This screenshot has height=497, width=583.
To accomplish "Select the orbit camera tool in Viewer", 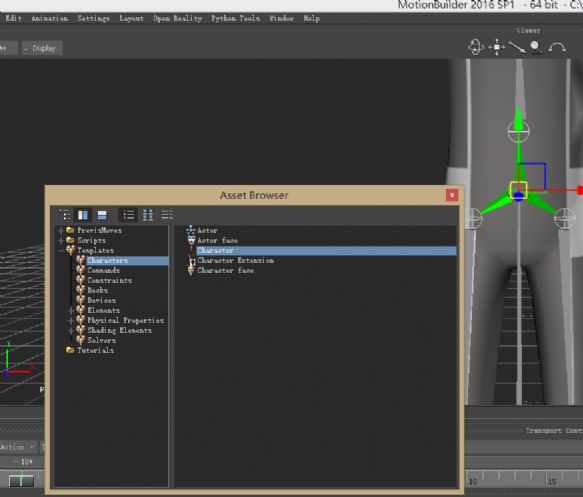I will pos(476,47).
